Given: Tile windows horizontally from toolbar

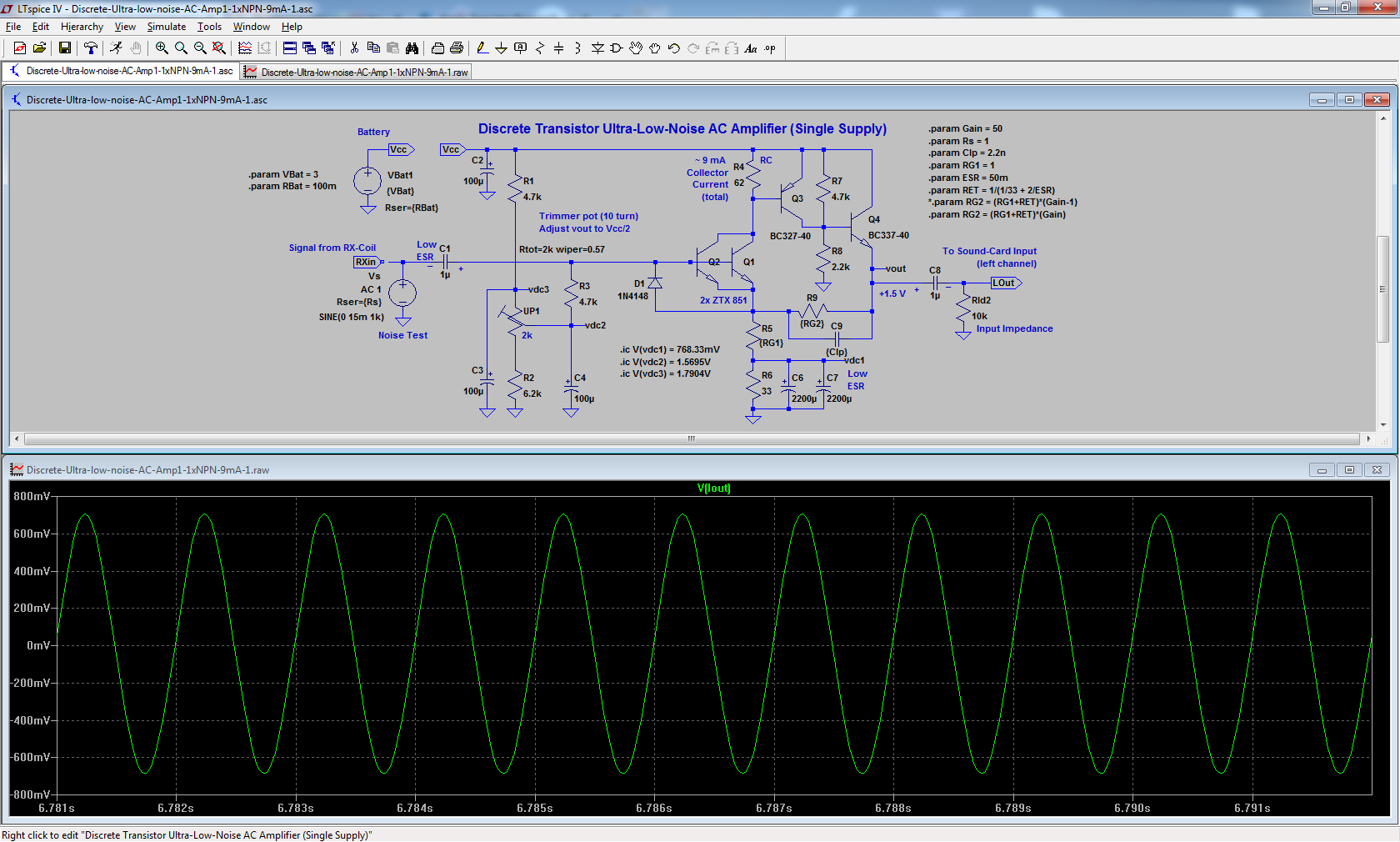Looking at the screenshot, I should (290, 48).
